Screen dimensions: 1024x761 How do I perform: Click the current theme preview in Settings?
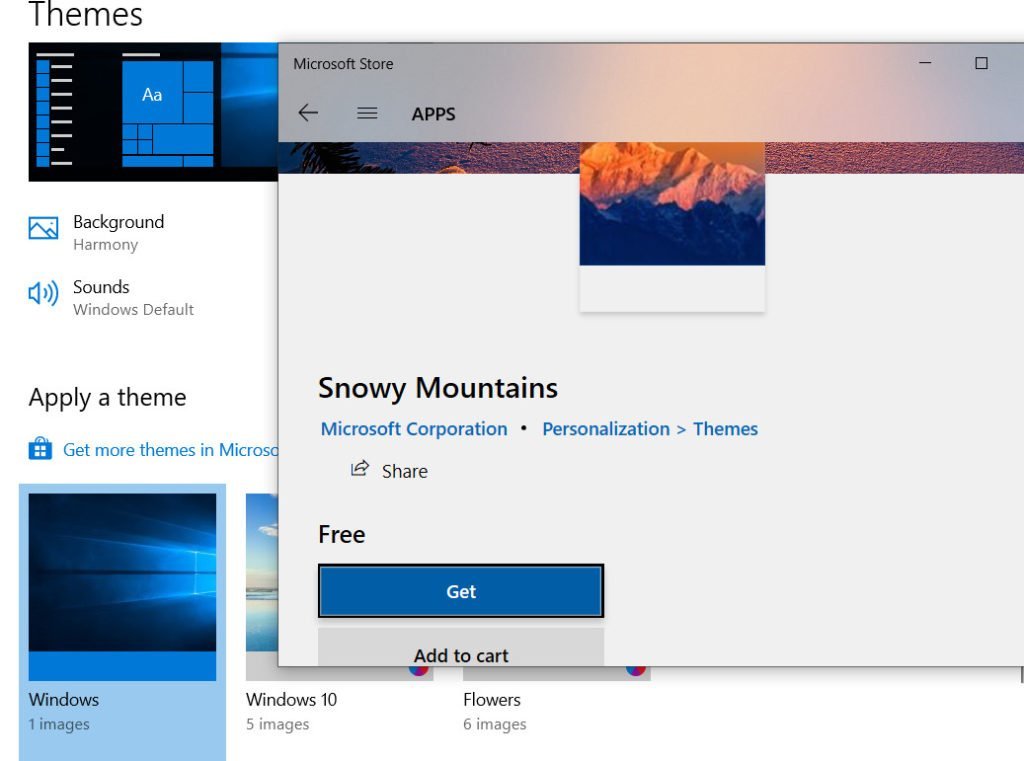(x=153, y=112)
